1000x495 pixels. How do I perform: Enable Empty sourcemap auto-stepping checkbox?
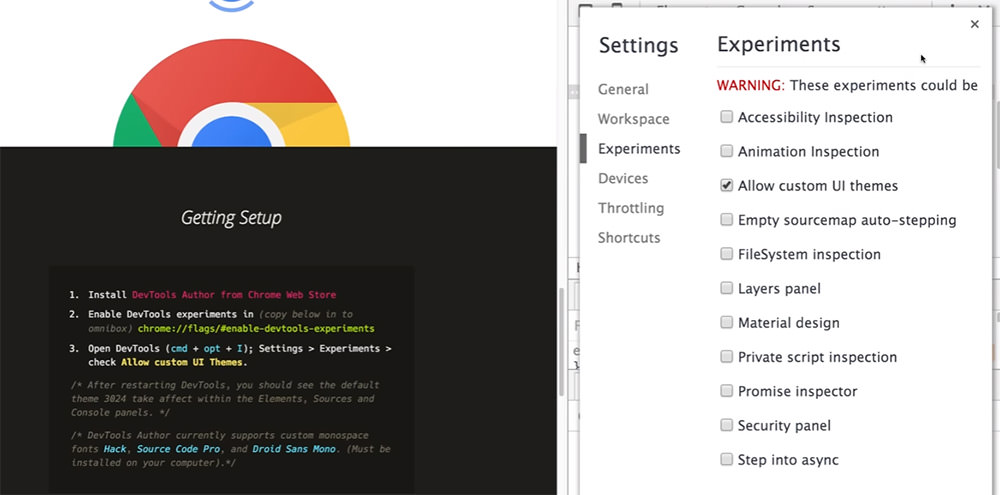click(x=726, y=219)
